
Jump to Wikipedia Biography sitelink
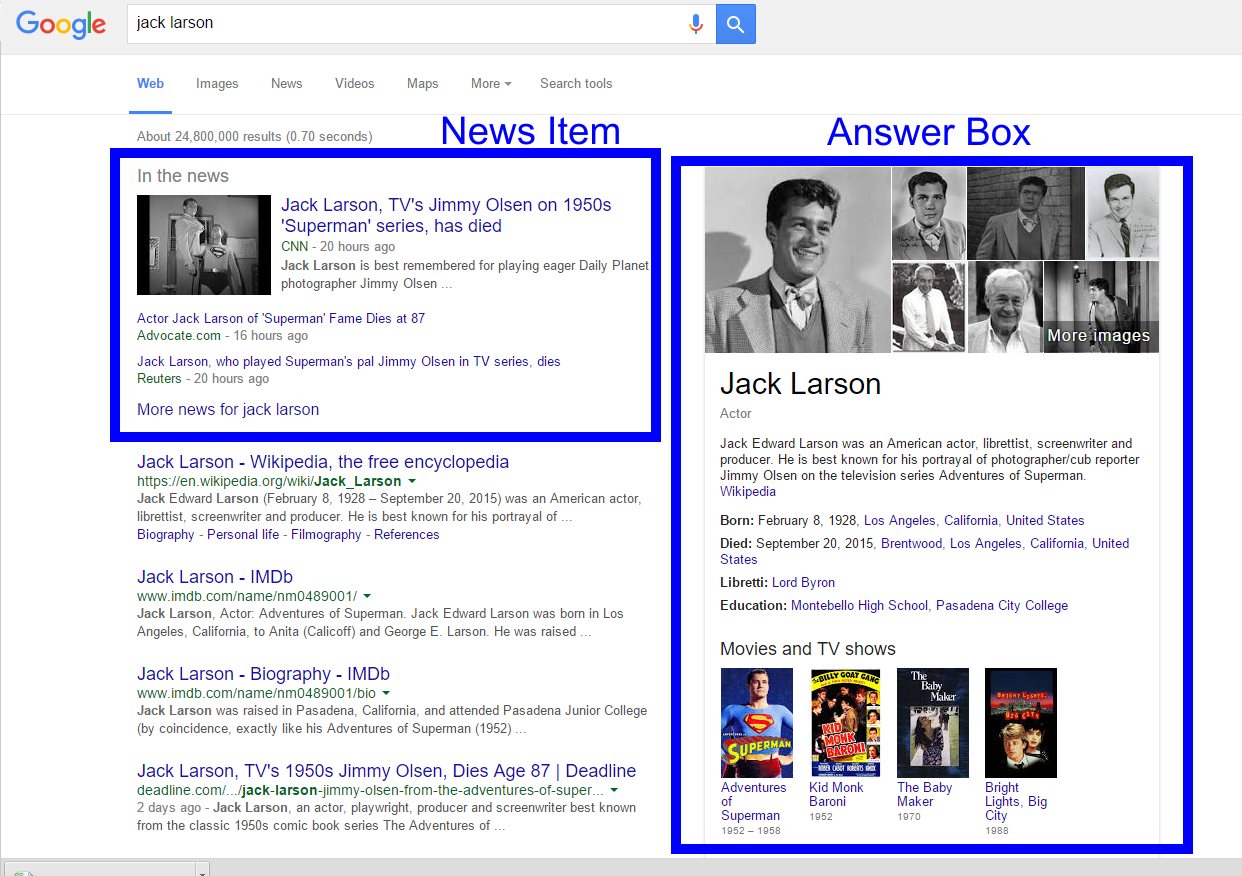click(166, 534)
